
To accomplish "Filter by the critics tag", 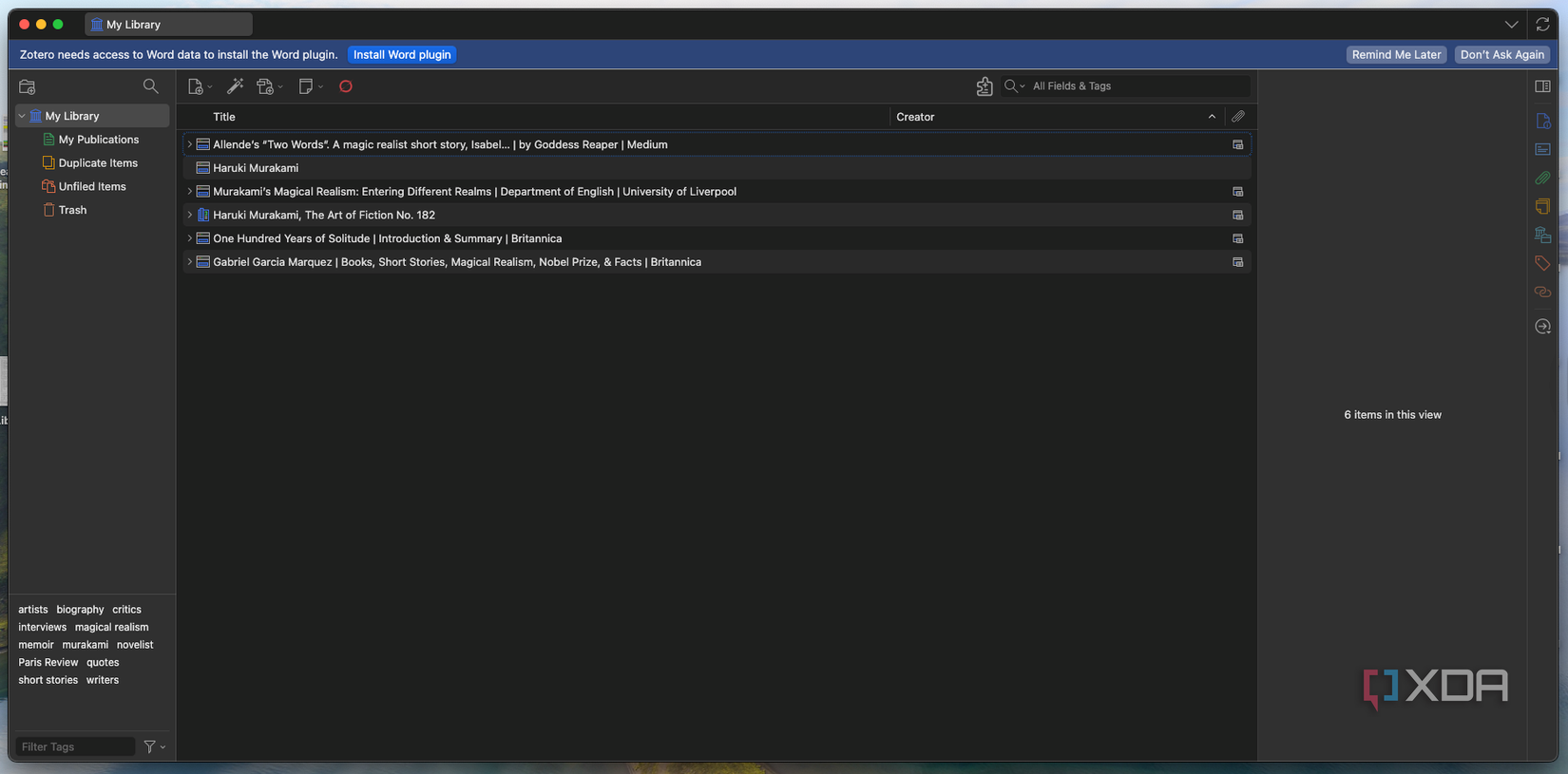I will [x=126, y=610].
